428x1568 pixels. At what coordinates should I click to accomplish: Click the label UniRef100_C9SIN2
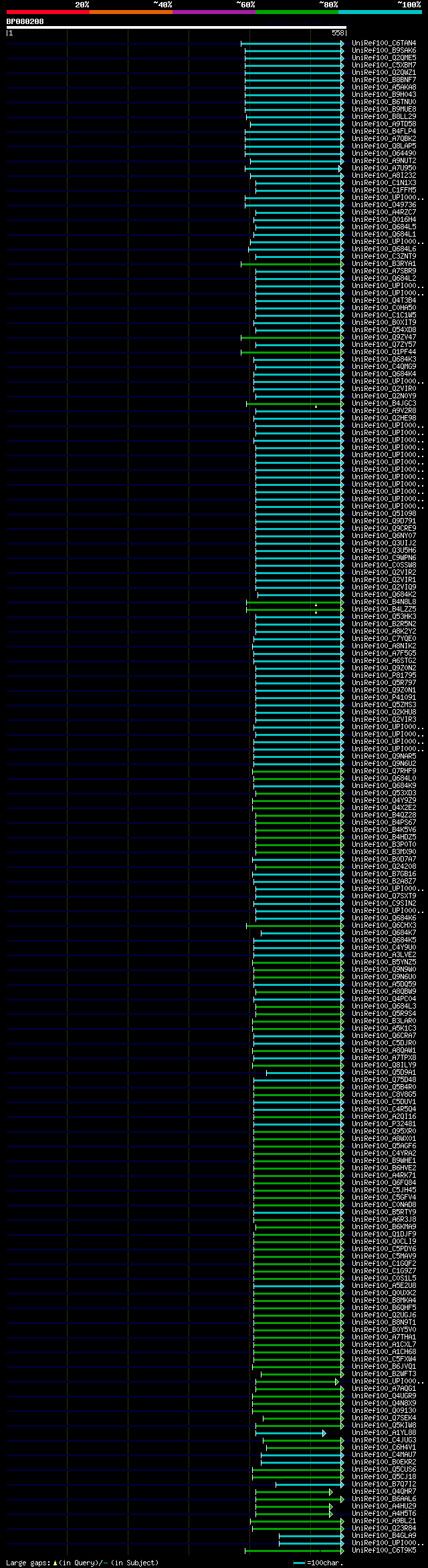(384, 903)
